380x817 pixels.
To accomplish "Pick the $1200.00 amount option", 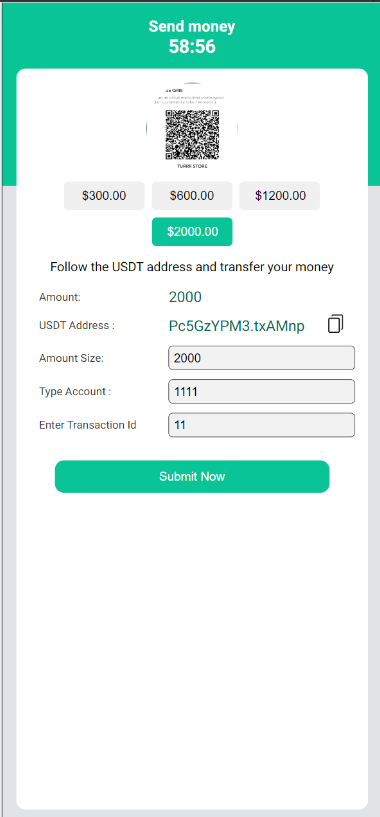I will (279, 196).
